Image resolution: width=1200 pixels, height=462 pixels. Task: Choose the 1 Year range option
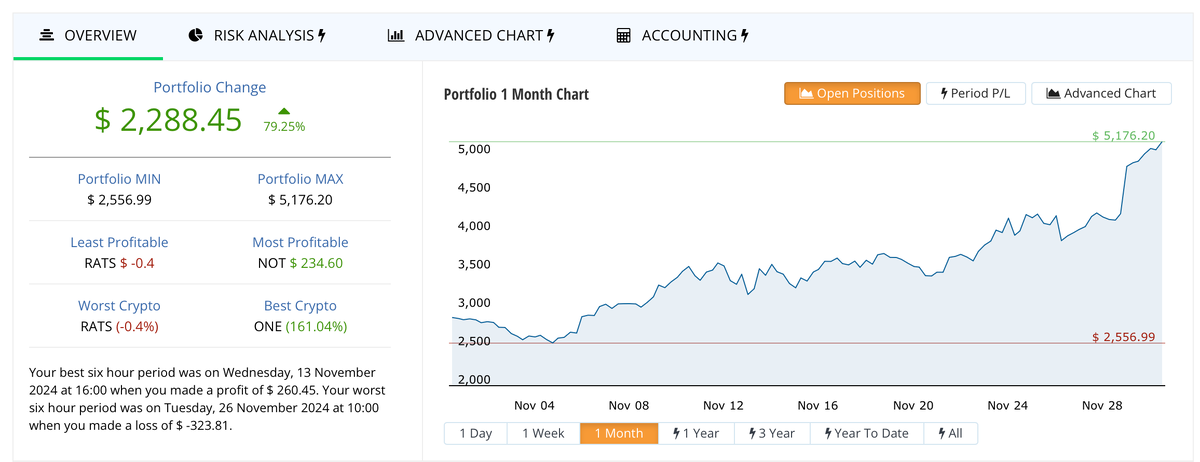point(696,433)
